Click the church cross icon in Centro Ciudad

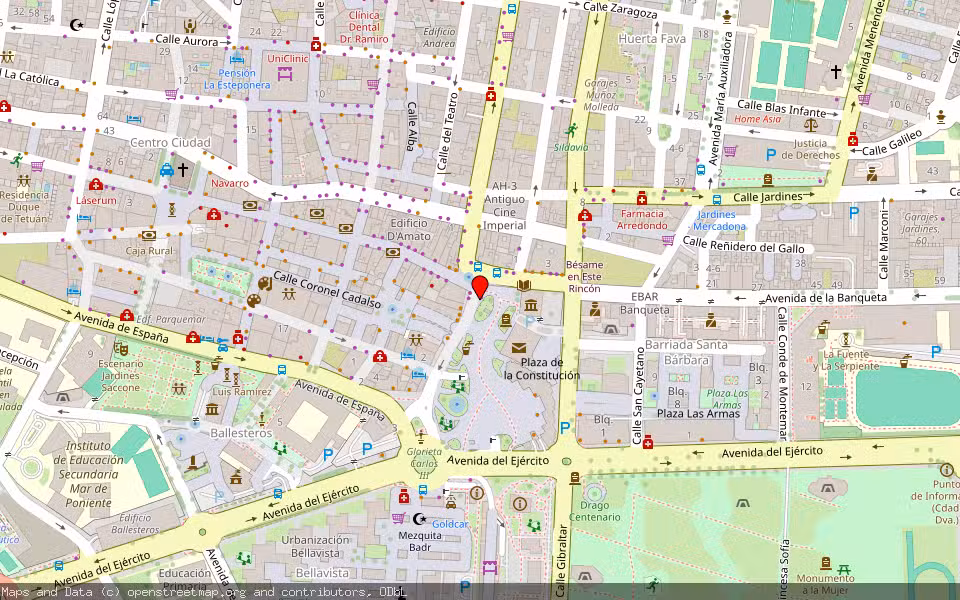click(183, 168)
